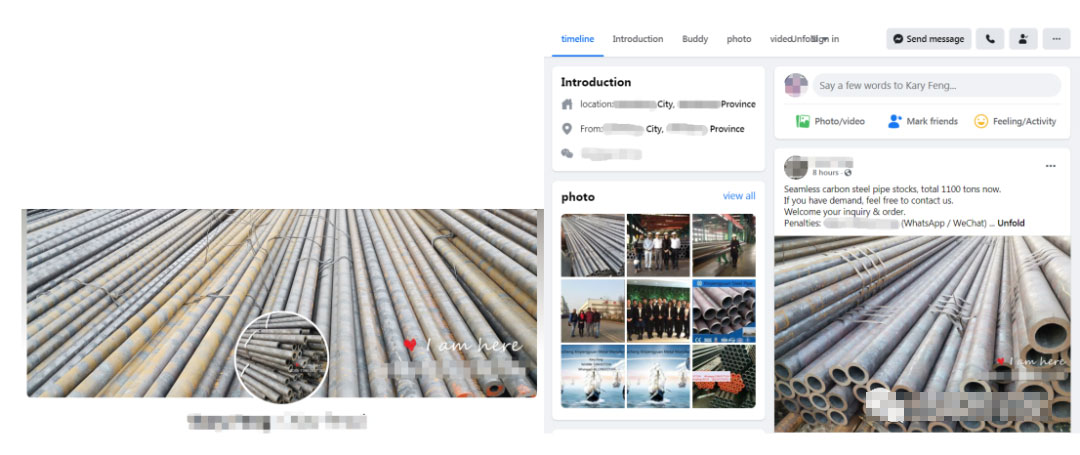Image resolution: width=1080 pixels, height=455 pixels.
Task: Open the Buddy tab
Action: point(695,39)
